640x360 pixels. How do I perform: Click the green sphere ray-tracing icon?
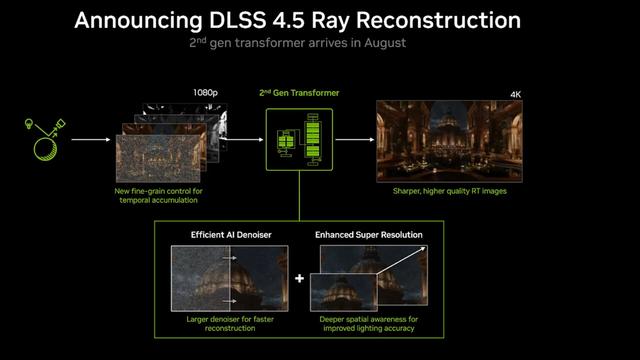coord(45,149)
